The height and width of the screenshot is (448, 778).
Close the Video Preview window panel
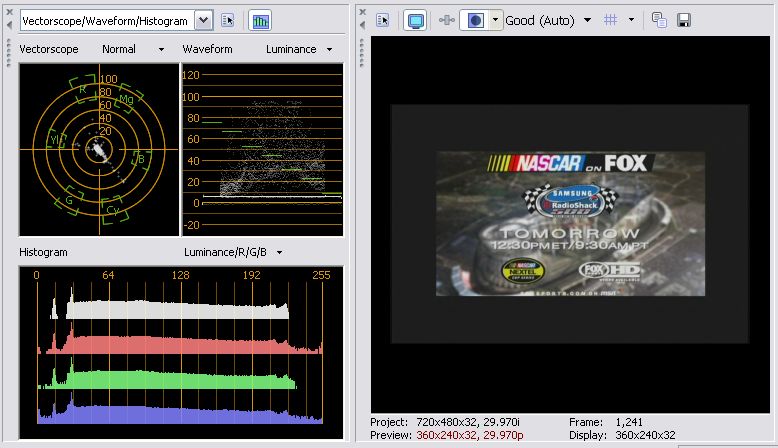363,12
